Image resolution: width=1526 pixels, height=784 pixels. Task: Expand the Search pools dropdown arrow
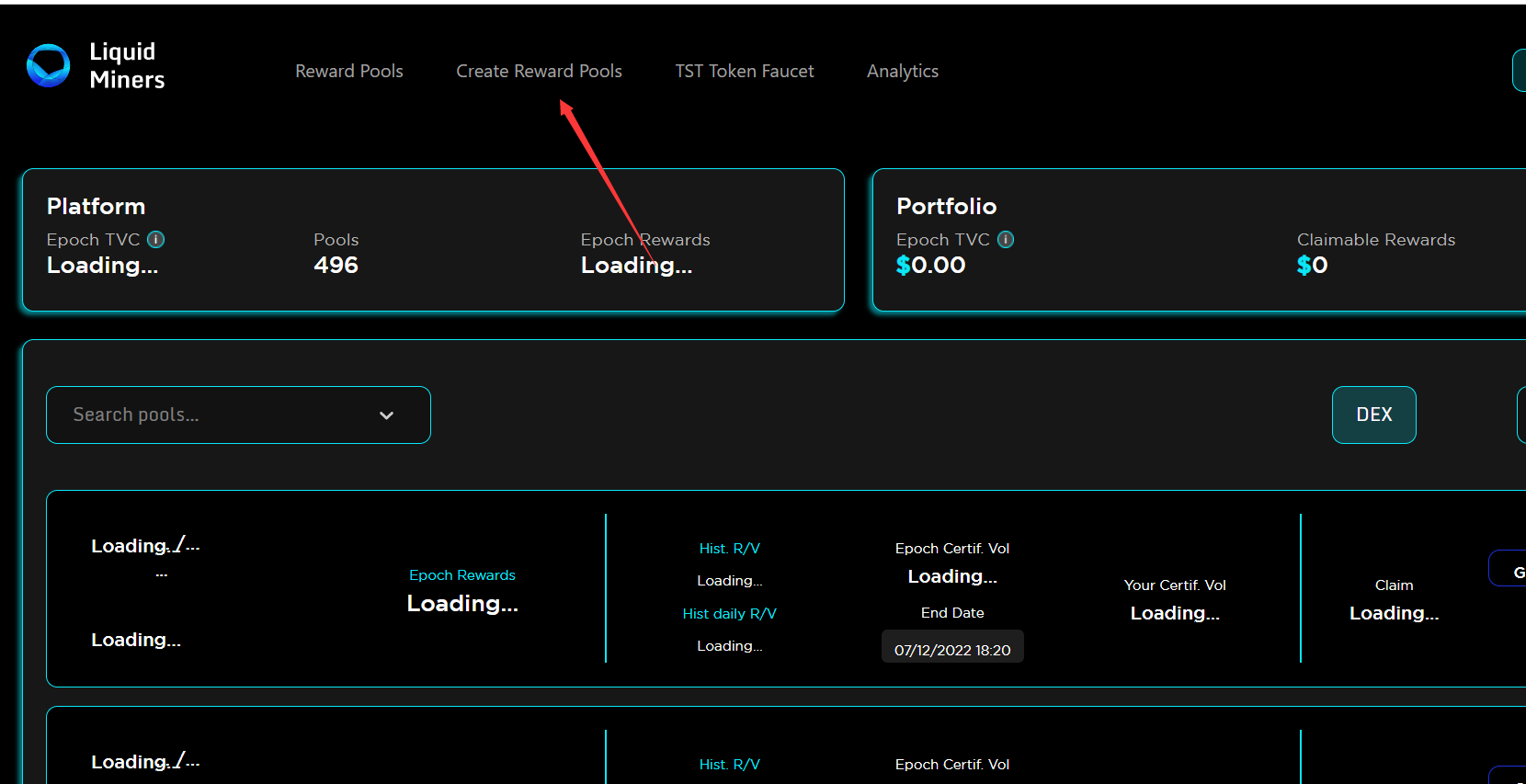click(386, 415)
